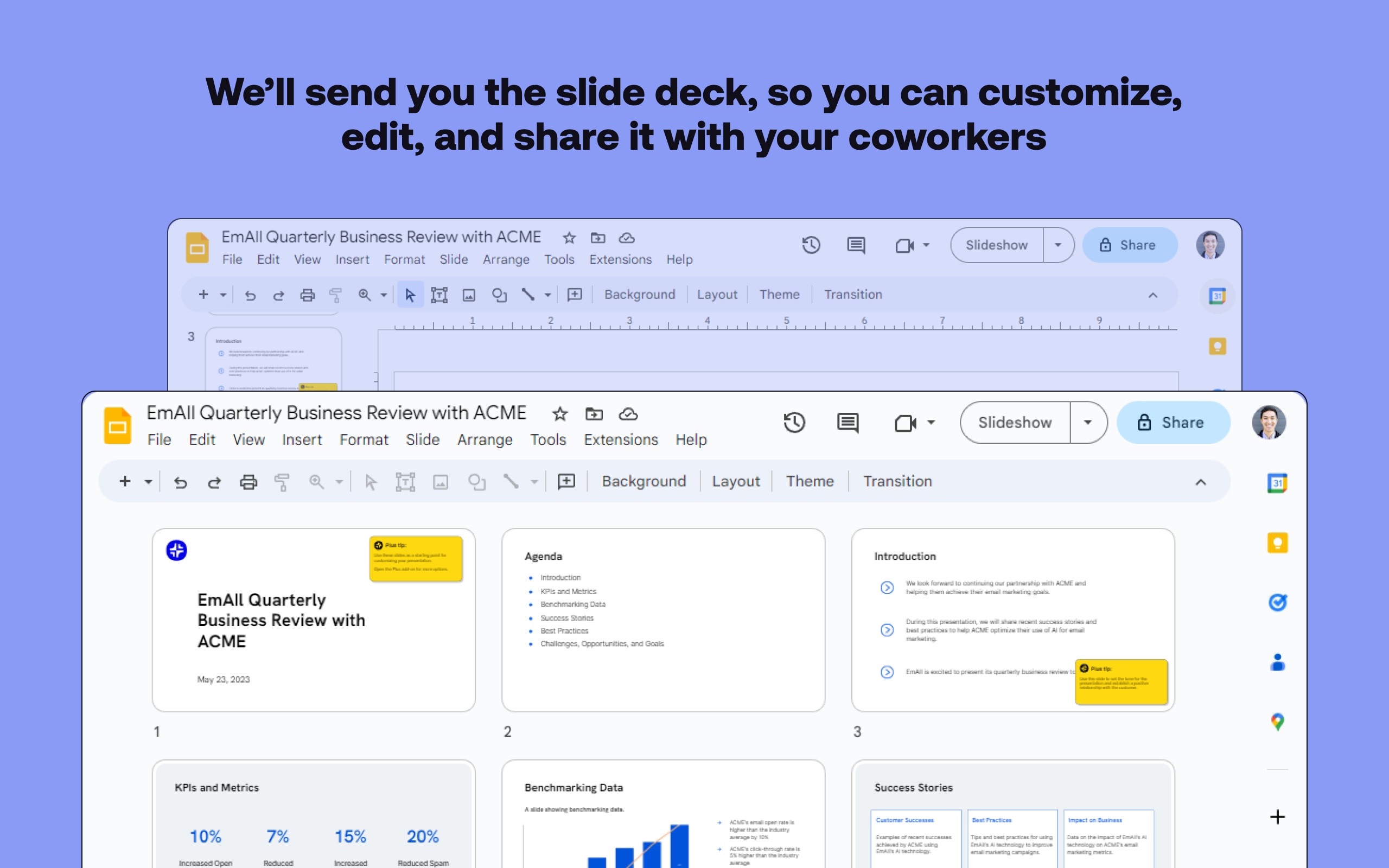Open comments panel icon in front window
Image resolution: width=1389 pixels, height=868 pixels.
pyautogui.click(x=847, y=423)
